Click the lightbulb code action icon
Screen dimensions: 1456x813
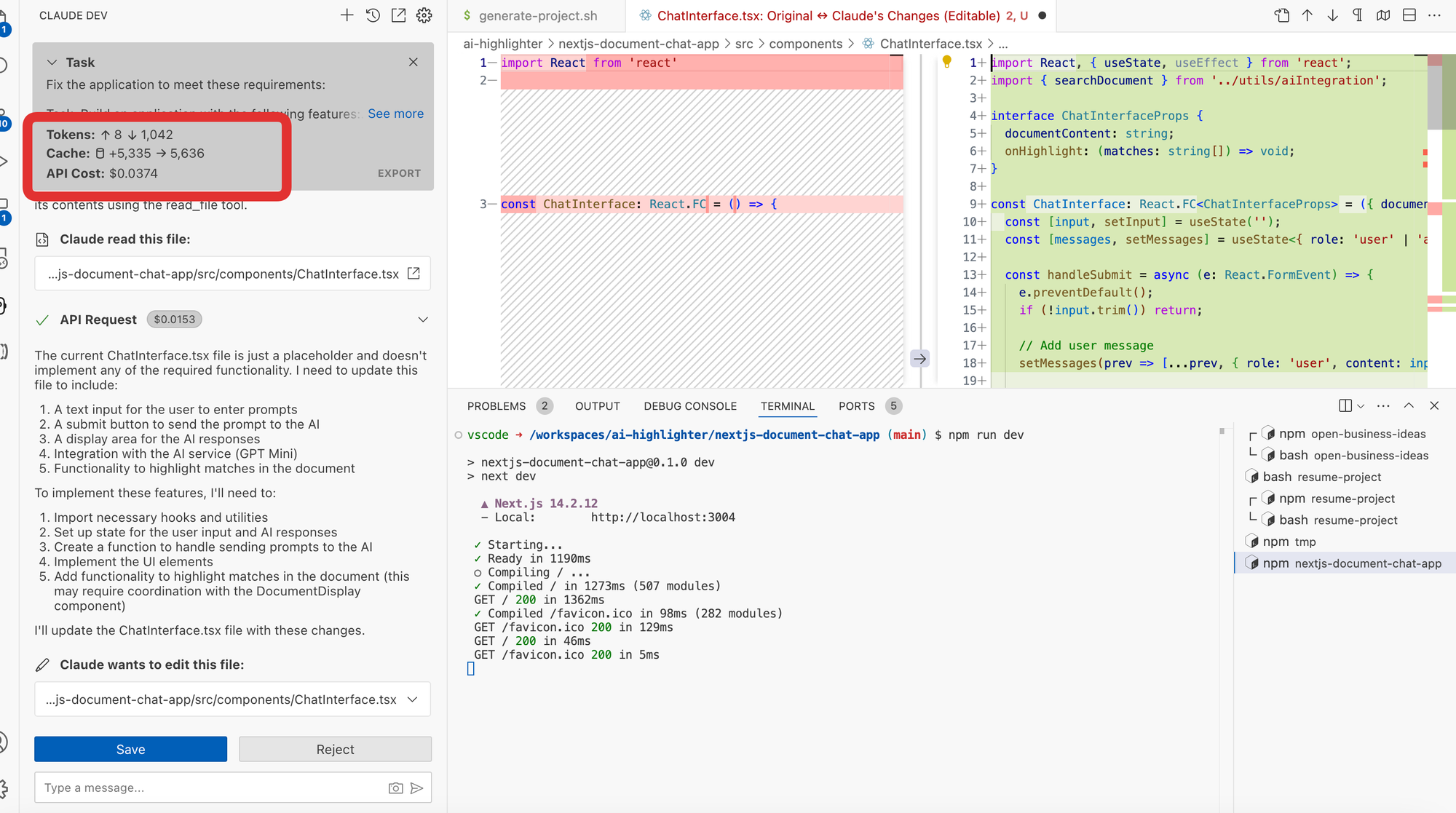click(946, 62)
